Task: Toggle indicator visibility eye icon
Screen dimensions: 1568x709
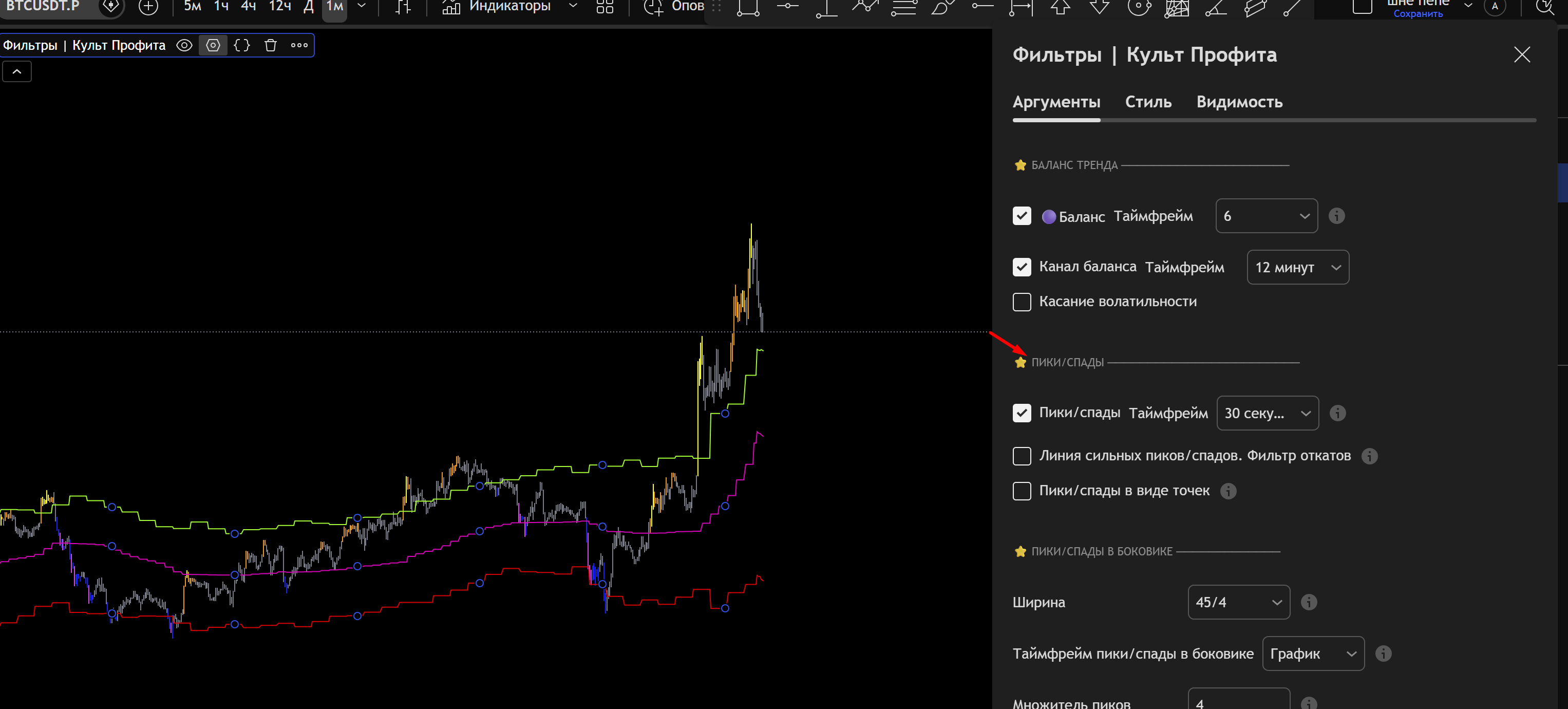Action: tap(184, 45)
